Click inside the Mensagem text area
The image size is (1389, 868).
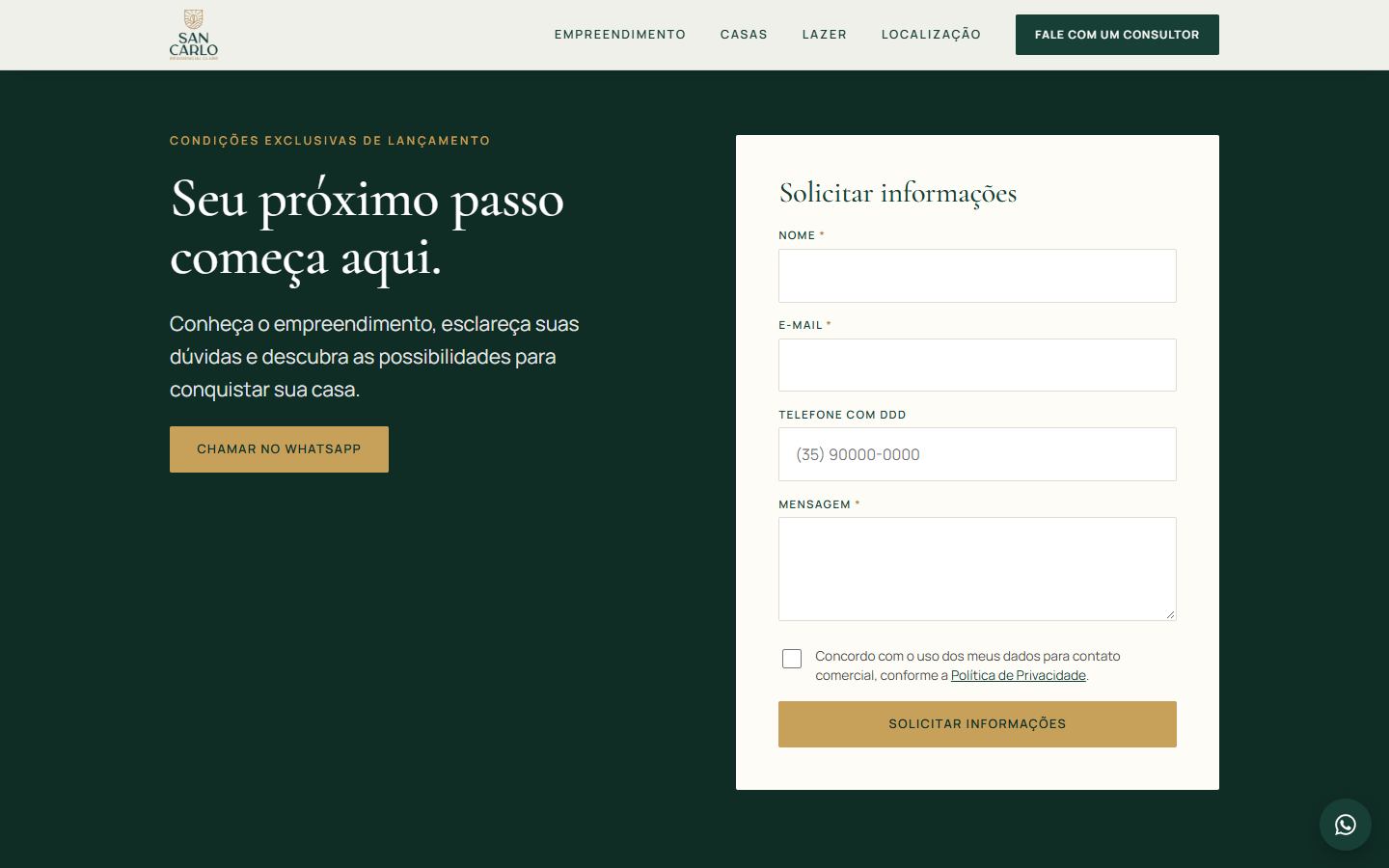point(977,569)
